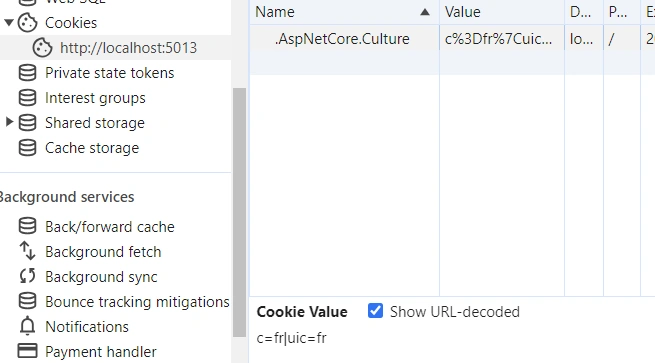Image resolution: width=655 pixels, height=363 pixels.
Task: Uncheck the Show URL-decoded checkbox
Action: click(x=375, y=311)
